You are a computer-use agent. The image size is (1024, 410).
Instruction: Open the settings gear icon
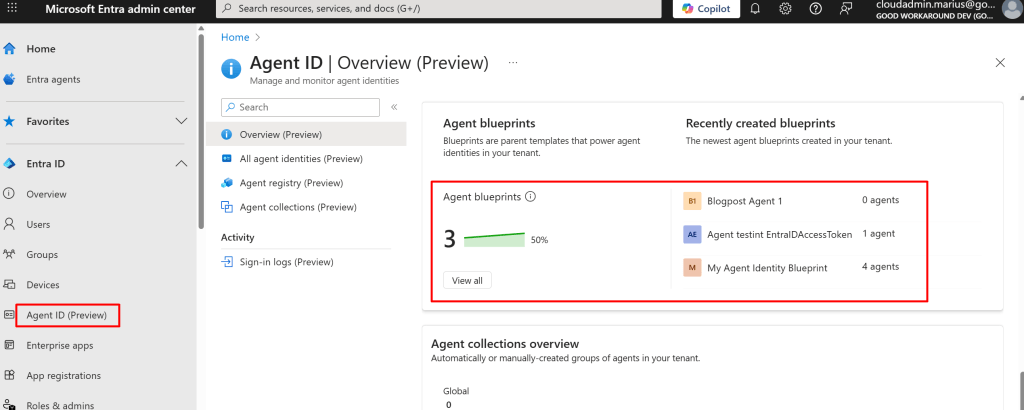[x=786, y=9]
